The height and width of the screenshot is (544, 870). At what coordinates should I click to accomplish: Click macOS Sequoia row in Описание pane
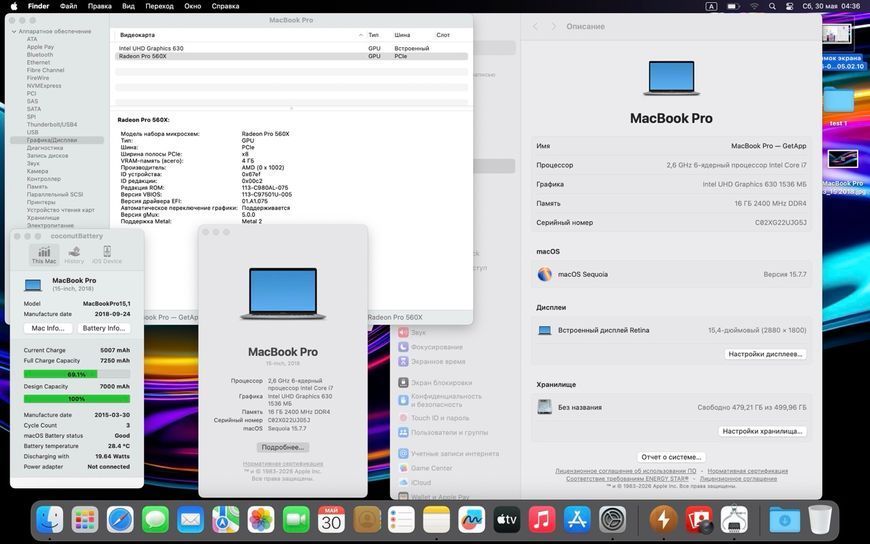(x=671, y=274)
